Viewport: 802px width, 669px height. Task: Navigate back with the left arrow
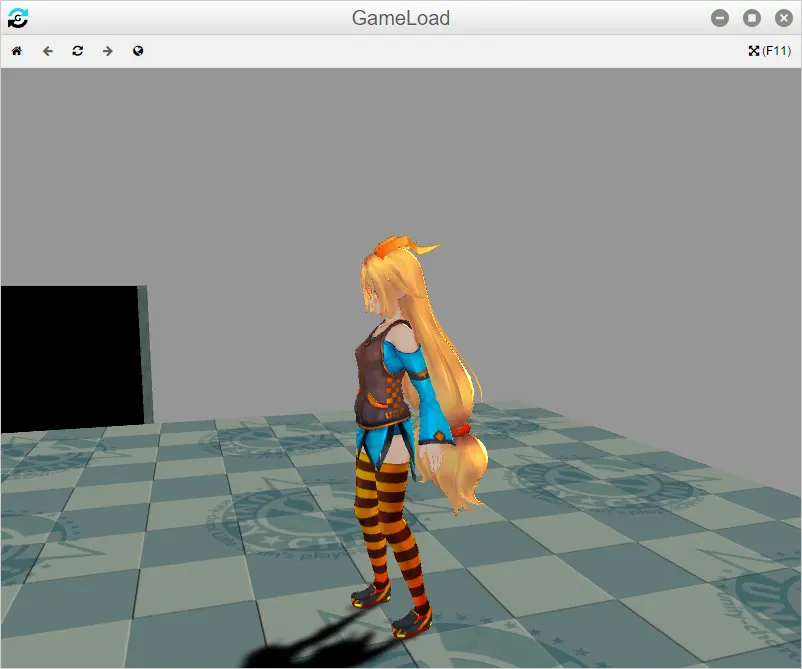pos(48,51)
